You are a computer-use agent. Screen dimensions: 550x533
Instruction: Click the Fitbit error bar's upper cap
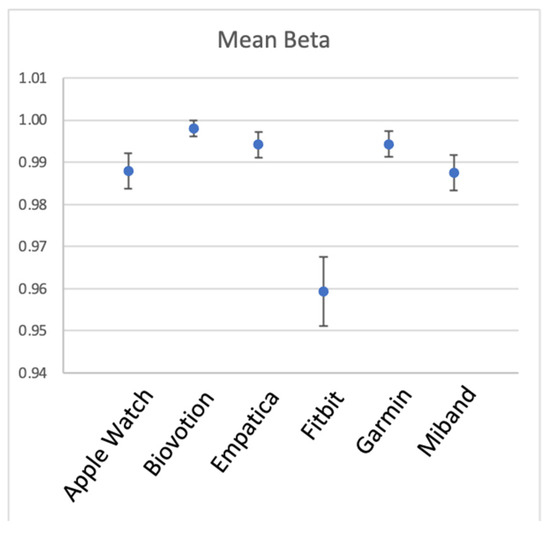[323, 257]
